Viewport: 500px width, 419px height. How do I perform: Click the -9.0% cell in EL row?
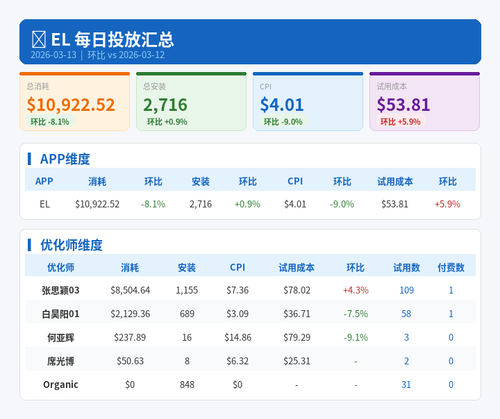342,204
